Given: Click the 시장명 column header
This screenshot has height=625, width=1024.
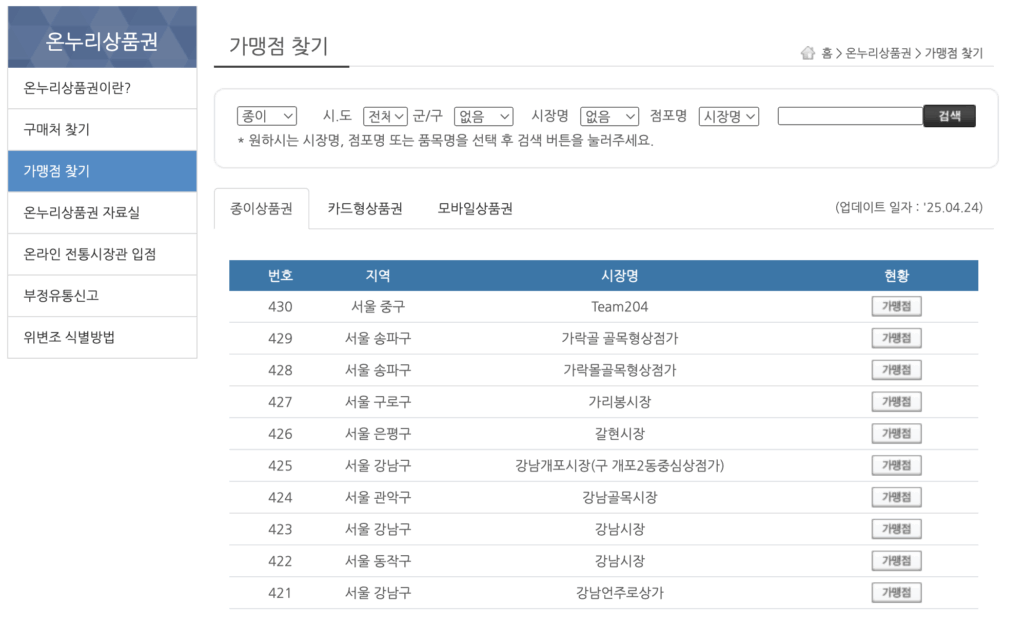Looking at the screenshot, I should coord(620,276).
